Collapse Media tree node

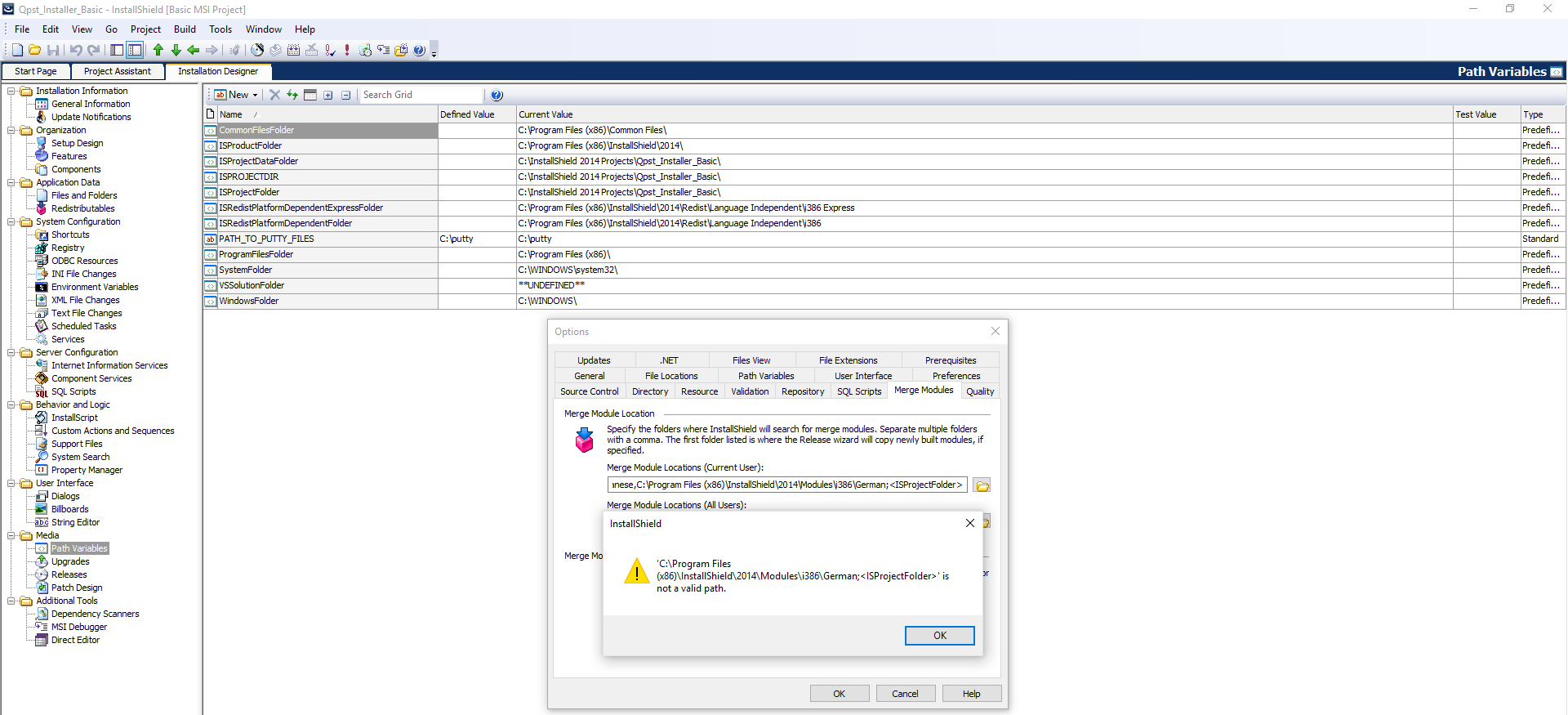pos(11,535)
